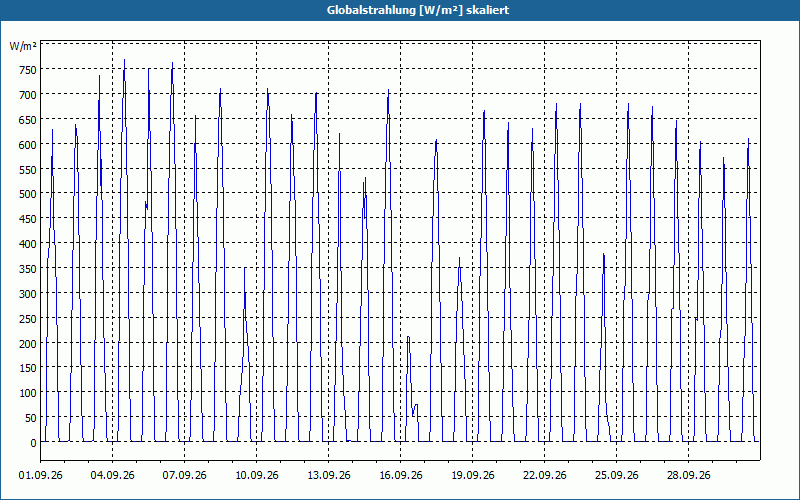
Task: Pick the 13.09.26 date label
Action: (x=329, y=476)
